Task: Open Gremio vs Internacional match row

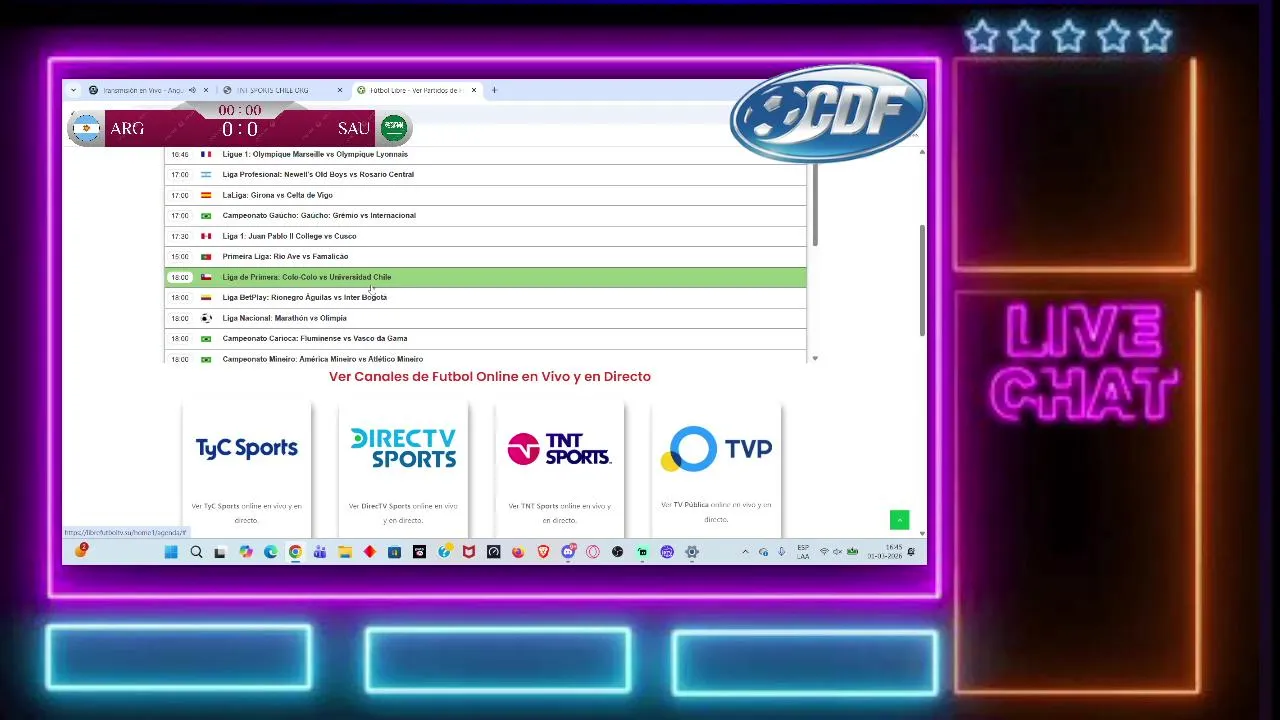Action: (x=485, y=215)
